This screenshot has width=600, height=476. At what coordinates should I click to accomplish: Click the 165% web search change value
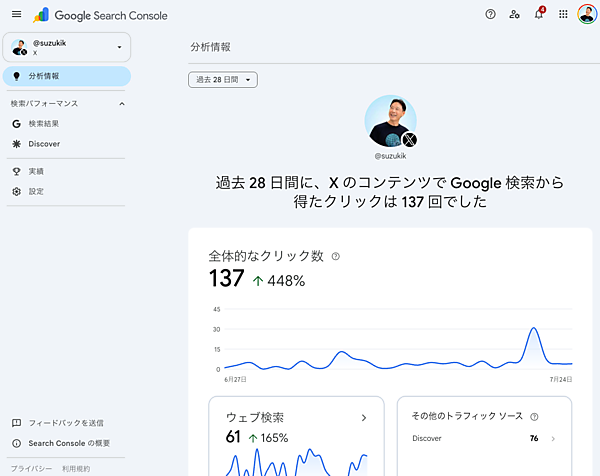pos(274,438)
